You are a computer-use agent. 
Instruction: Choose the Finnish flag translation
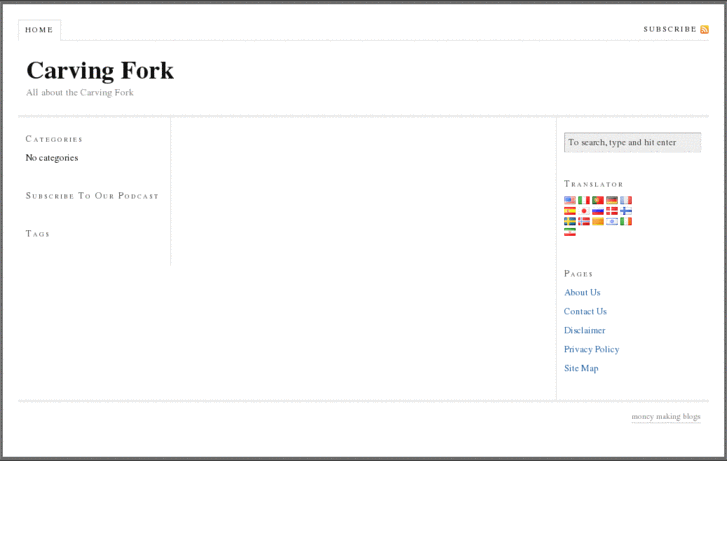tap(626, 211)
